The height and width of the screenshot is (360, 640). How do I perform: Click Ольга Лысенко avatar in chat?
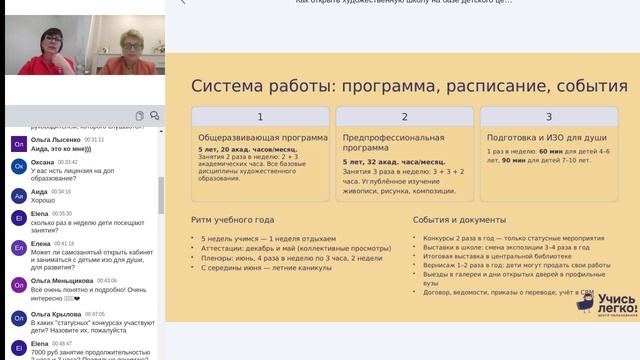(x=19, y=144)
